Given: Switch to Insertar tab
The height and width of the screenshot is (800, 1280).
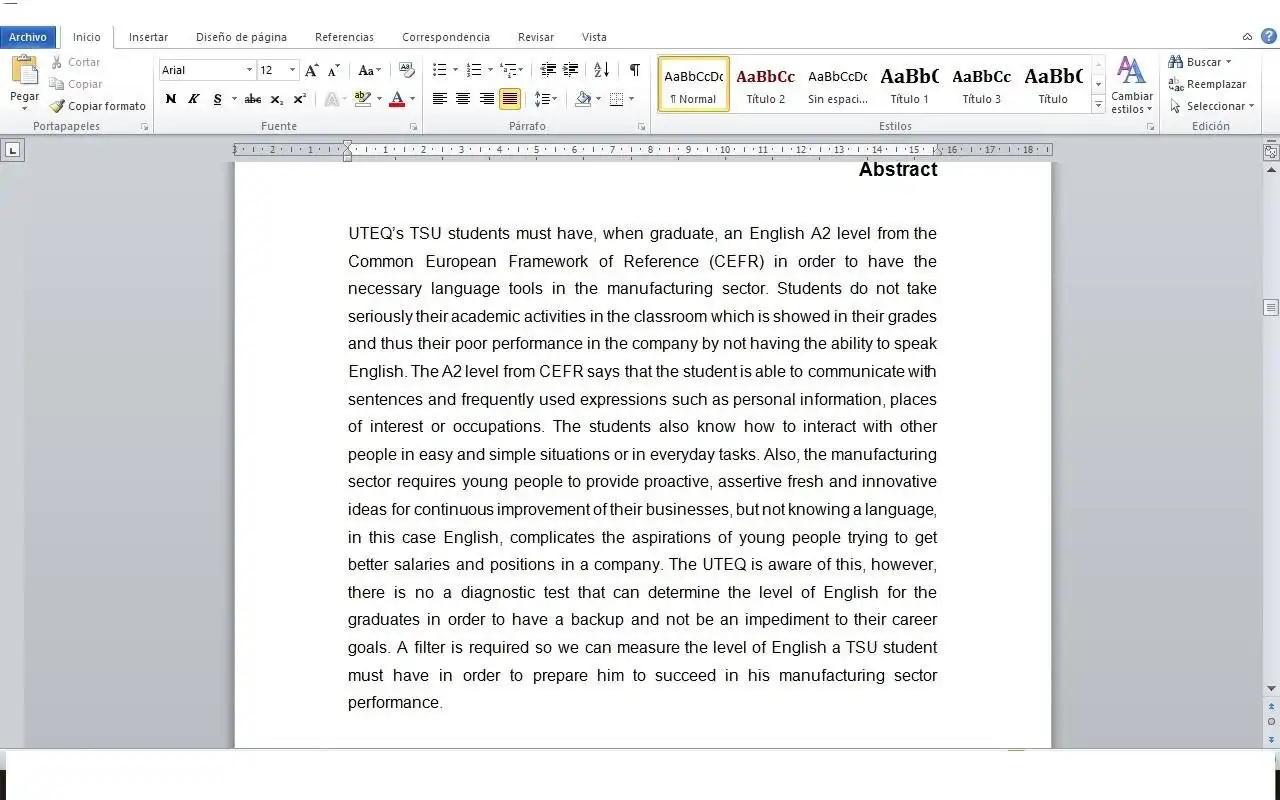Looking at the screenshot, I should click(148, 37).
